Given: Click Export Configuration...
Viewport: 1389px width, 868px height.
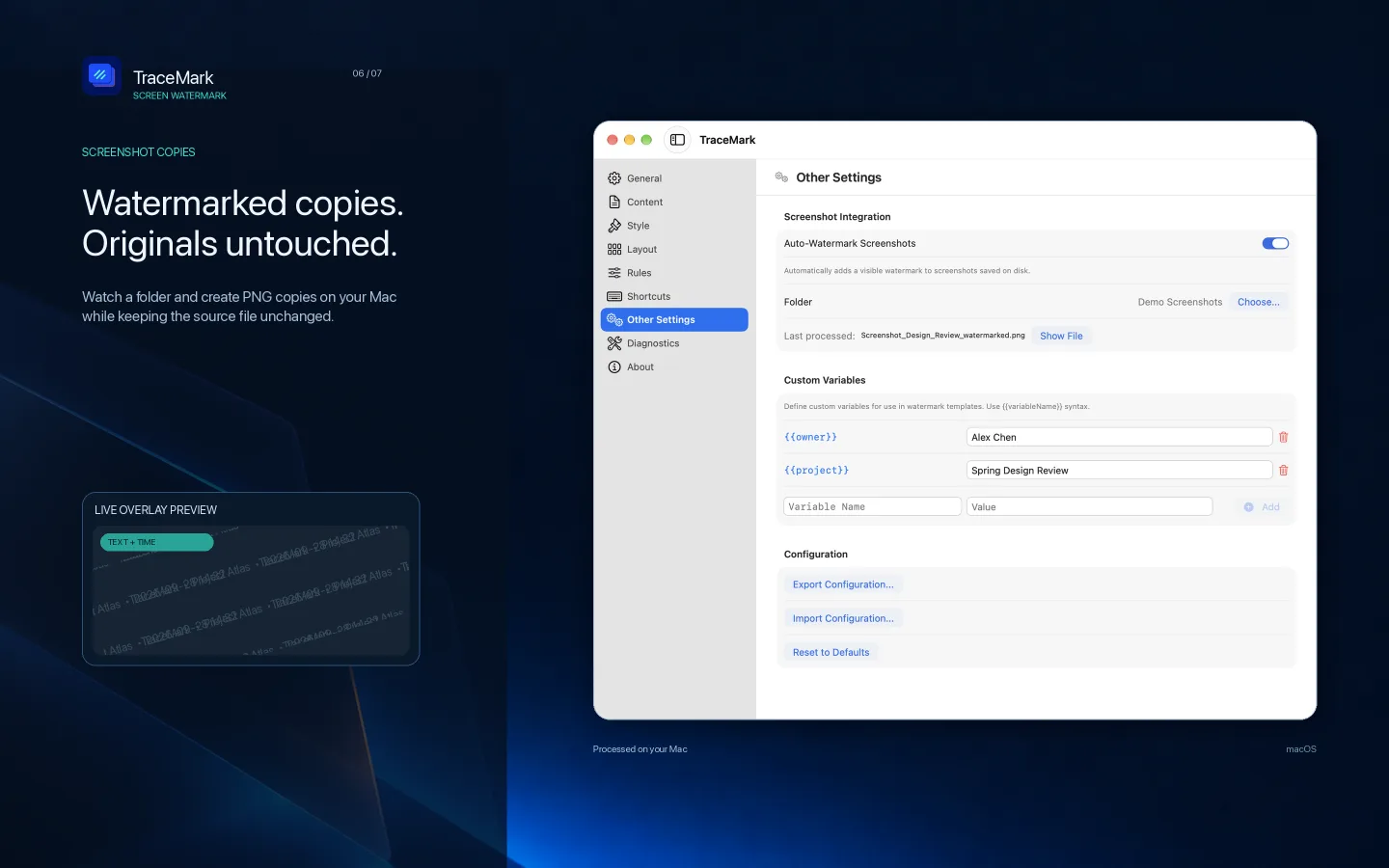Looking at the screenshot, I should tap(843, 584).
